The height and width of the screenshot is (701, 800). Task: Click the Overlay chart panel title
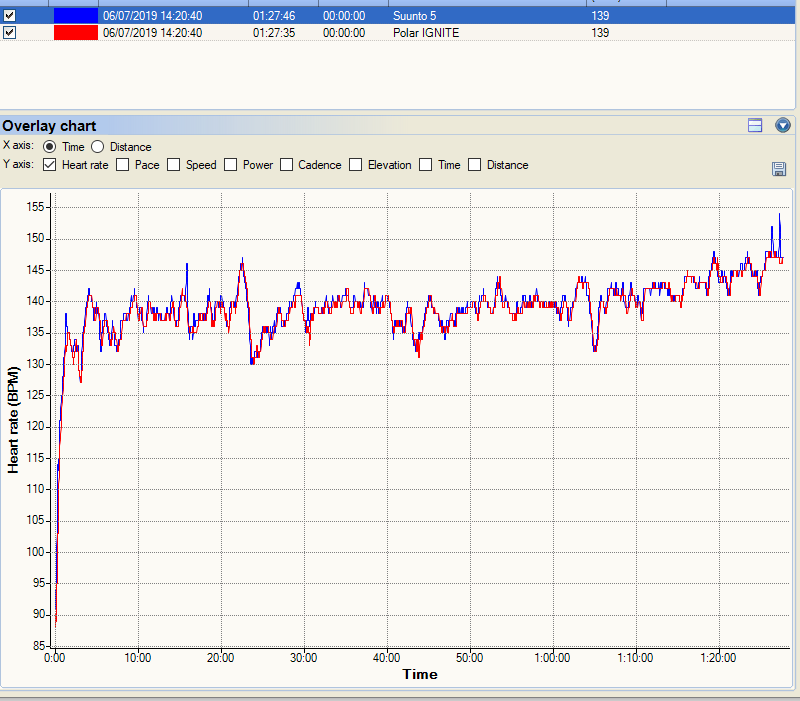click(x=49, y=126)
